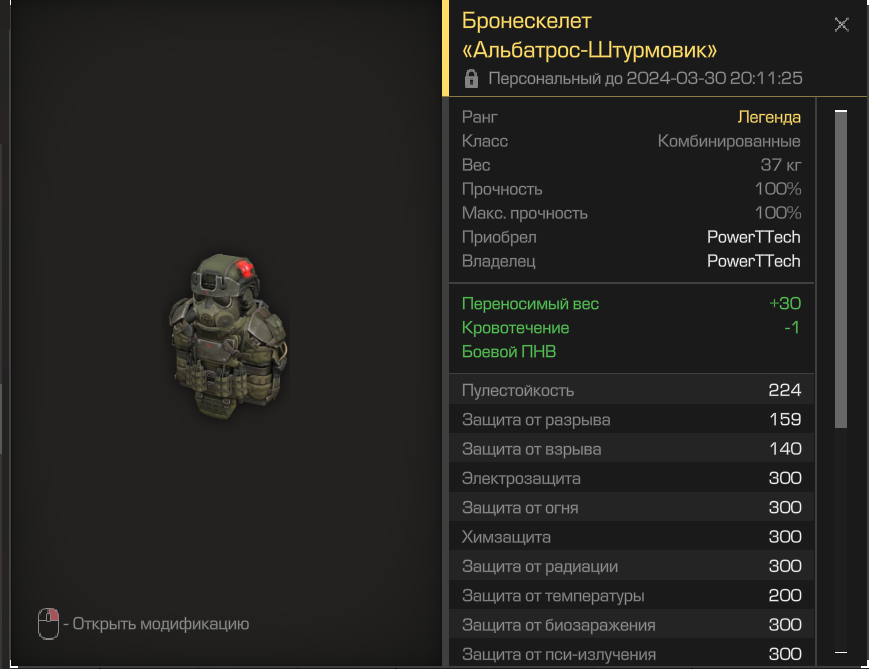The image size is (869, 669).
Task: Click the stats panel scrollbar thumb
Action: click(841, 269)
